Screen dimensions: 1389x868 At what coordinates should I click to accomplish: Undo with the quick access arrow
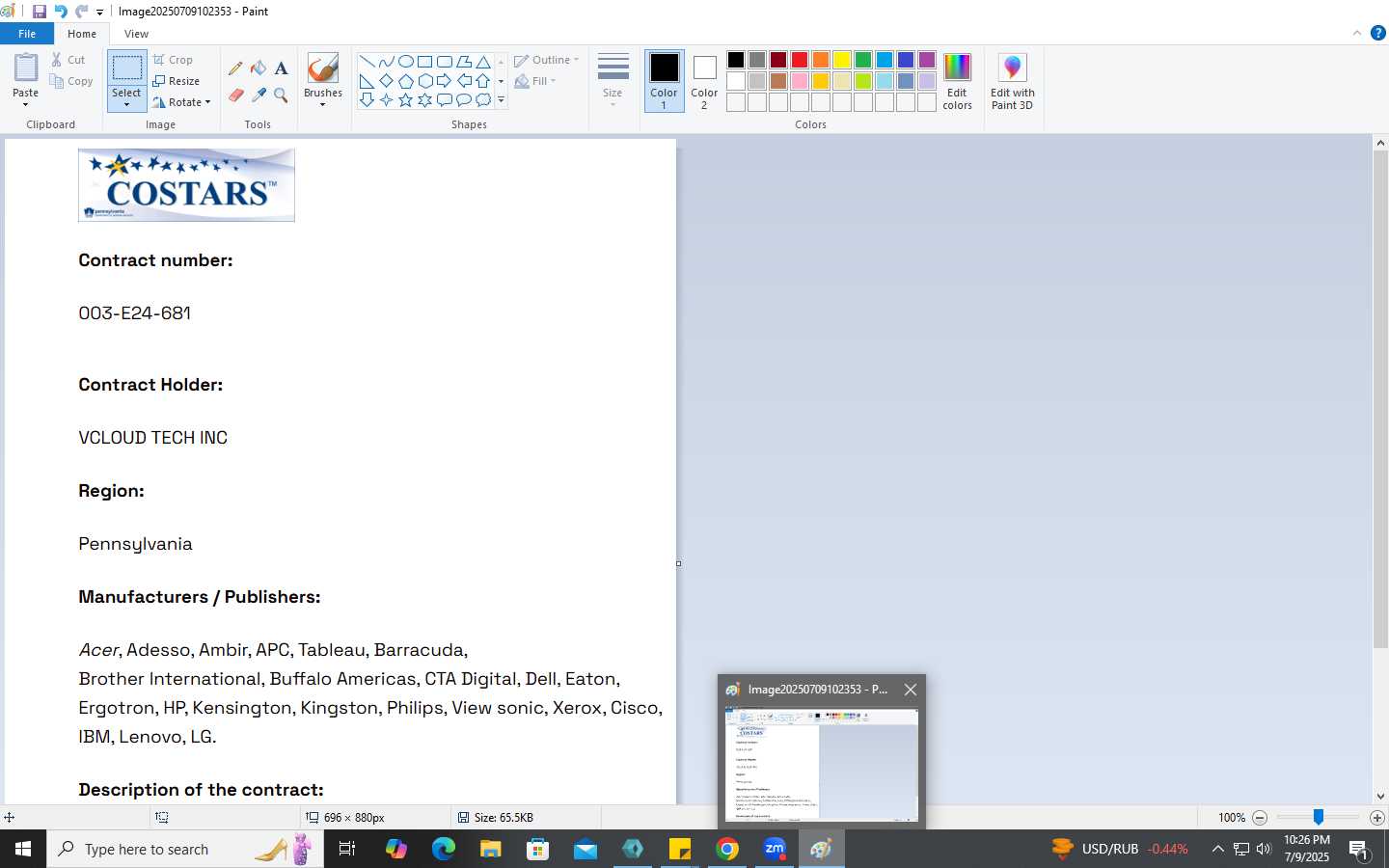(61, 12)
